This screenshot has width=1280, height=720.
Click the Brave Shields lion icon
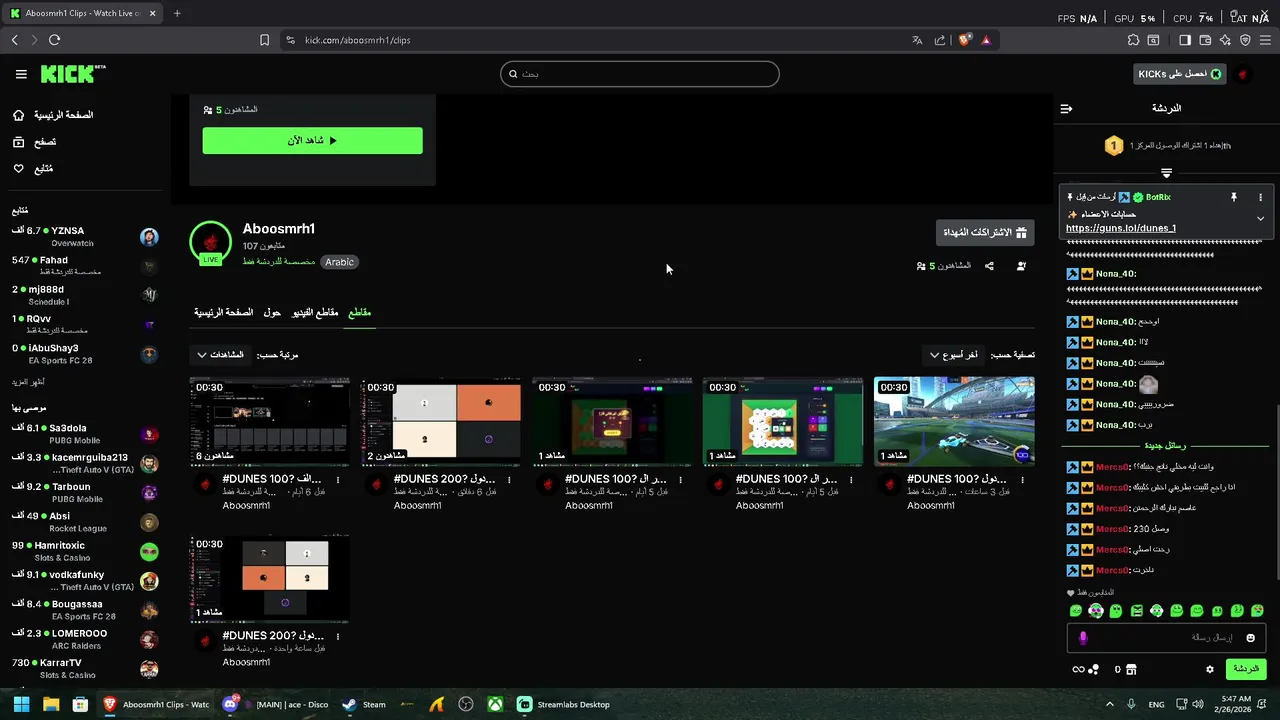(964, 40)
